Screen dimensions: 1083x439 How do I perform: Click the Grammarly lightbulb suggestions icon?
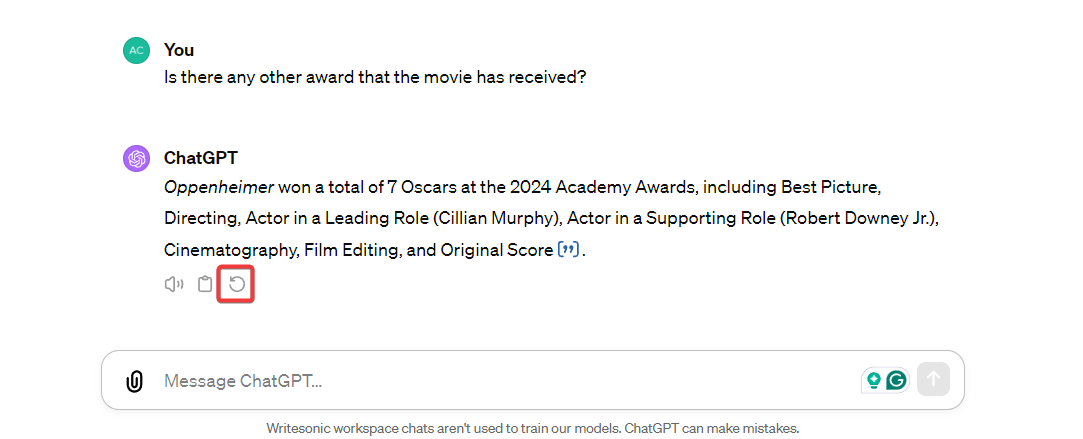(x=873, y=380)
